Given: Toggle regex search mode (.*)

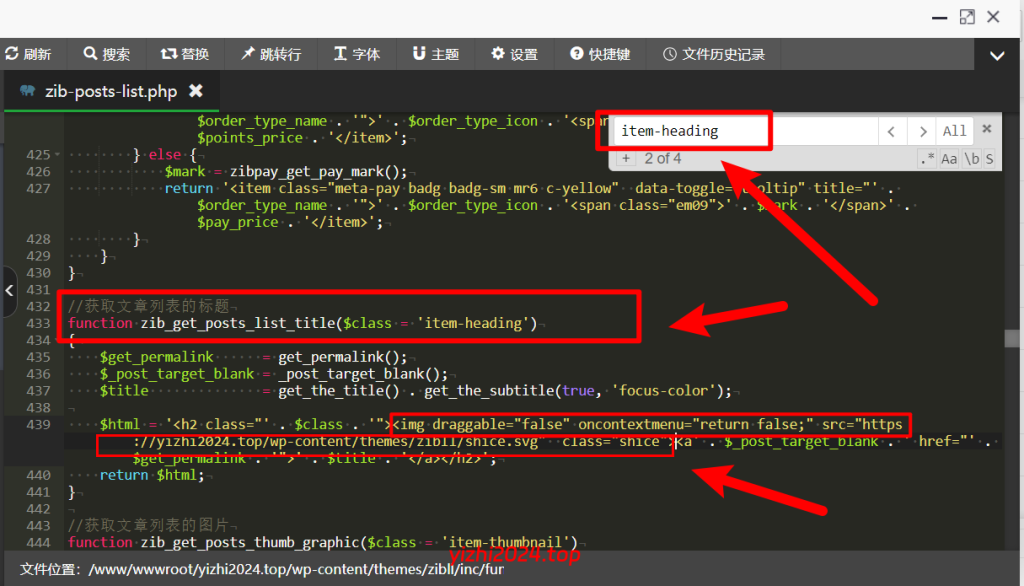Looking at the screenshot, I should [927, 159].
